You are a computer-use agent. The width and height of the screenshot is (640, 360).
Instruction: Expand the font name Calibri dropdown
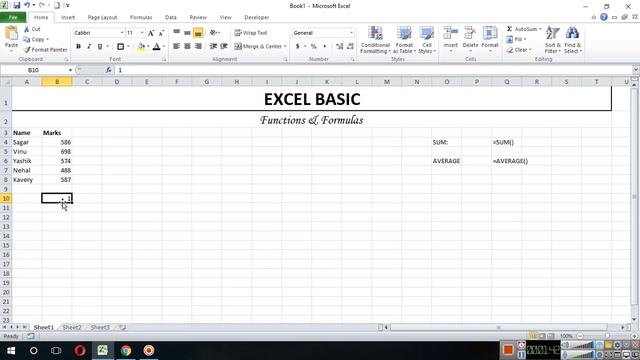tap(122, 33)
